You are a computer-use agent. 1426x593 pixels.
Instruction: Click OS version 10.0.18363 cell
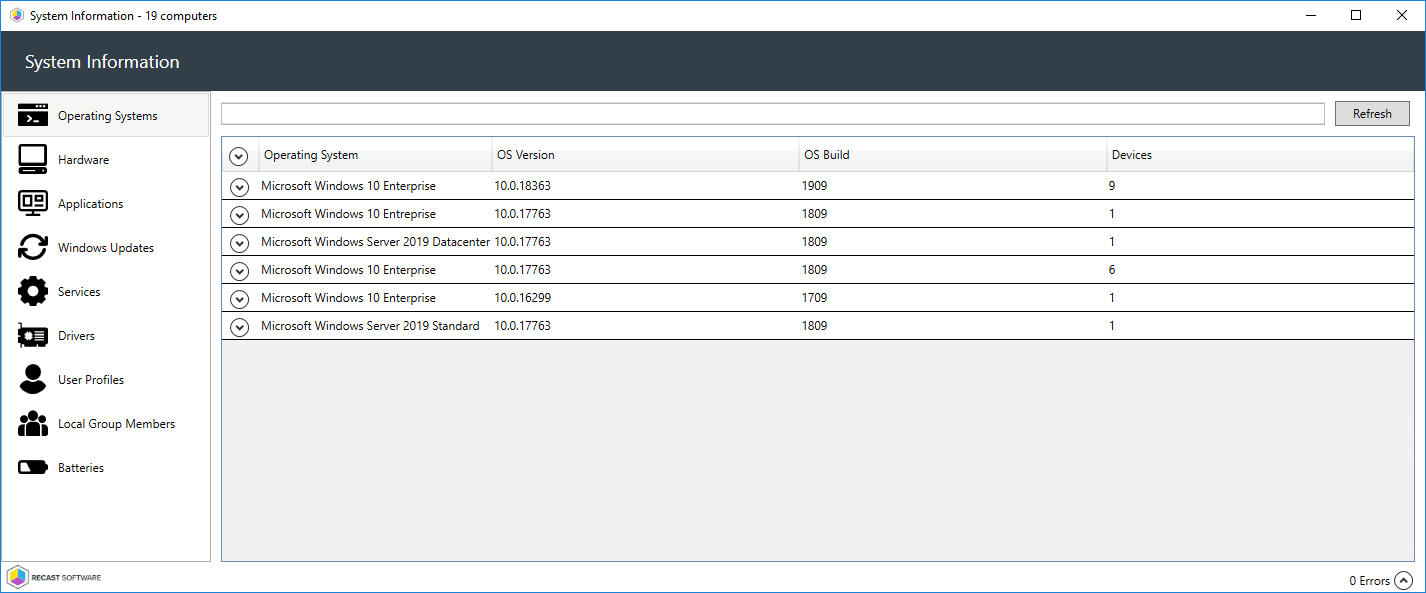pos(522,186)
